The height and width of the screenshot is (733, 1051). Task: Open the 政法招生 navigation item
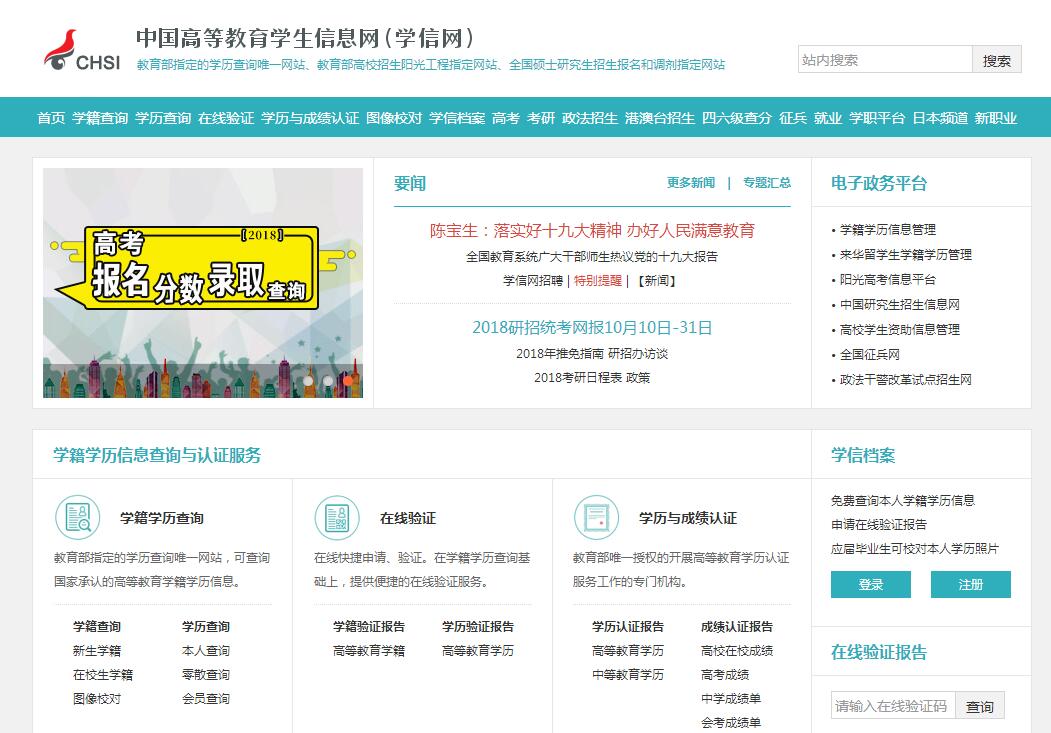tap(590, 118)
